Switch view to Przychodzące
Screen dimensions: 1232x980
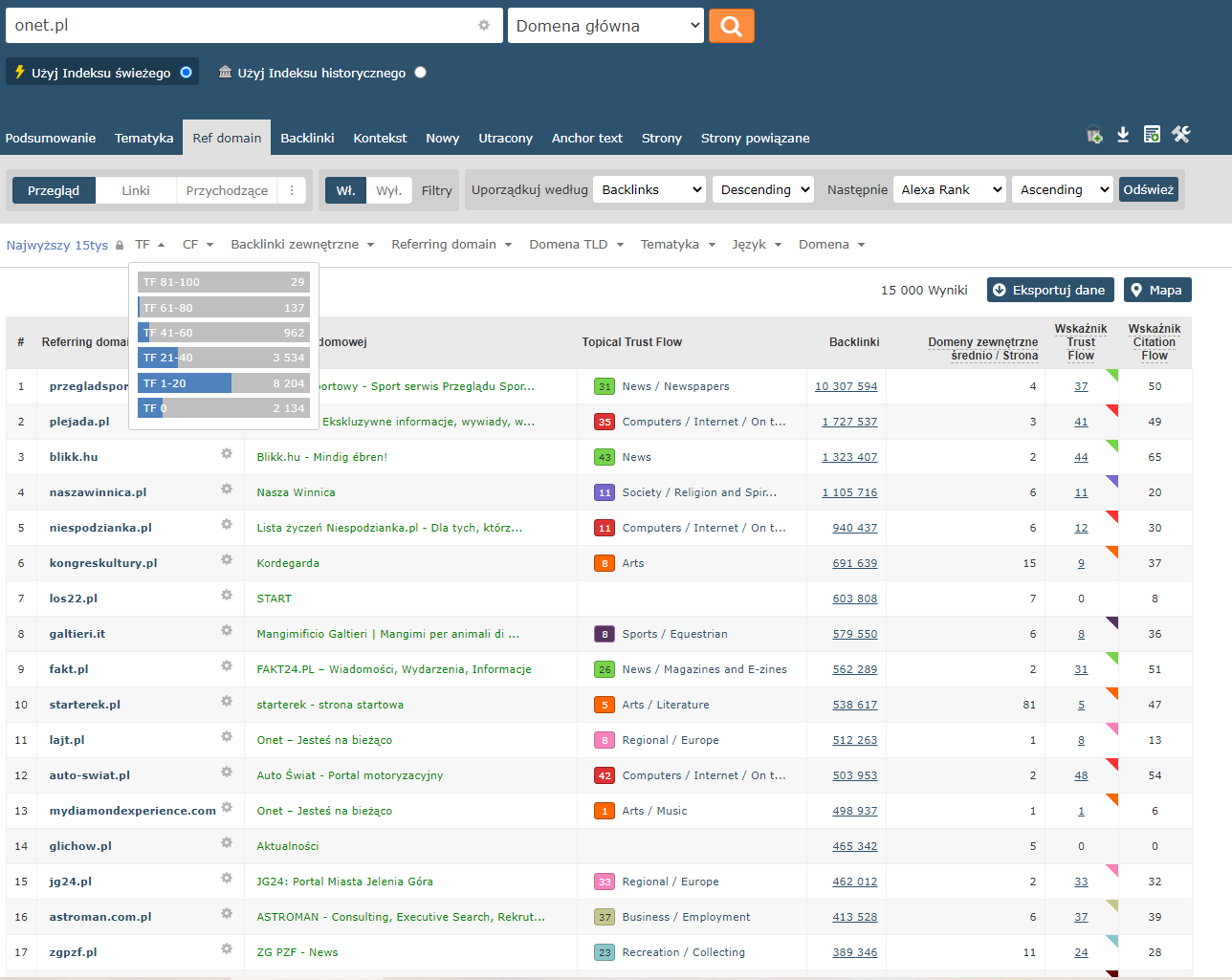click(x=227, y=190)
